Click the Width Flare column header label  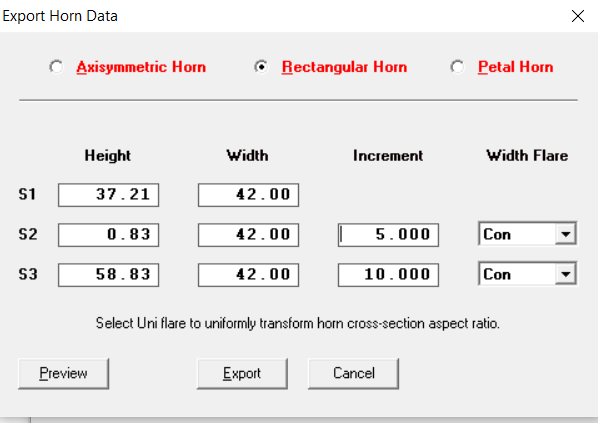tap(527, 156)
